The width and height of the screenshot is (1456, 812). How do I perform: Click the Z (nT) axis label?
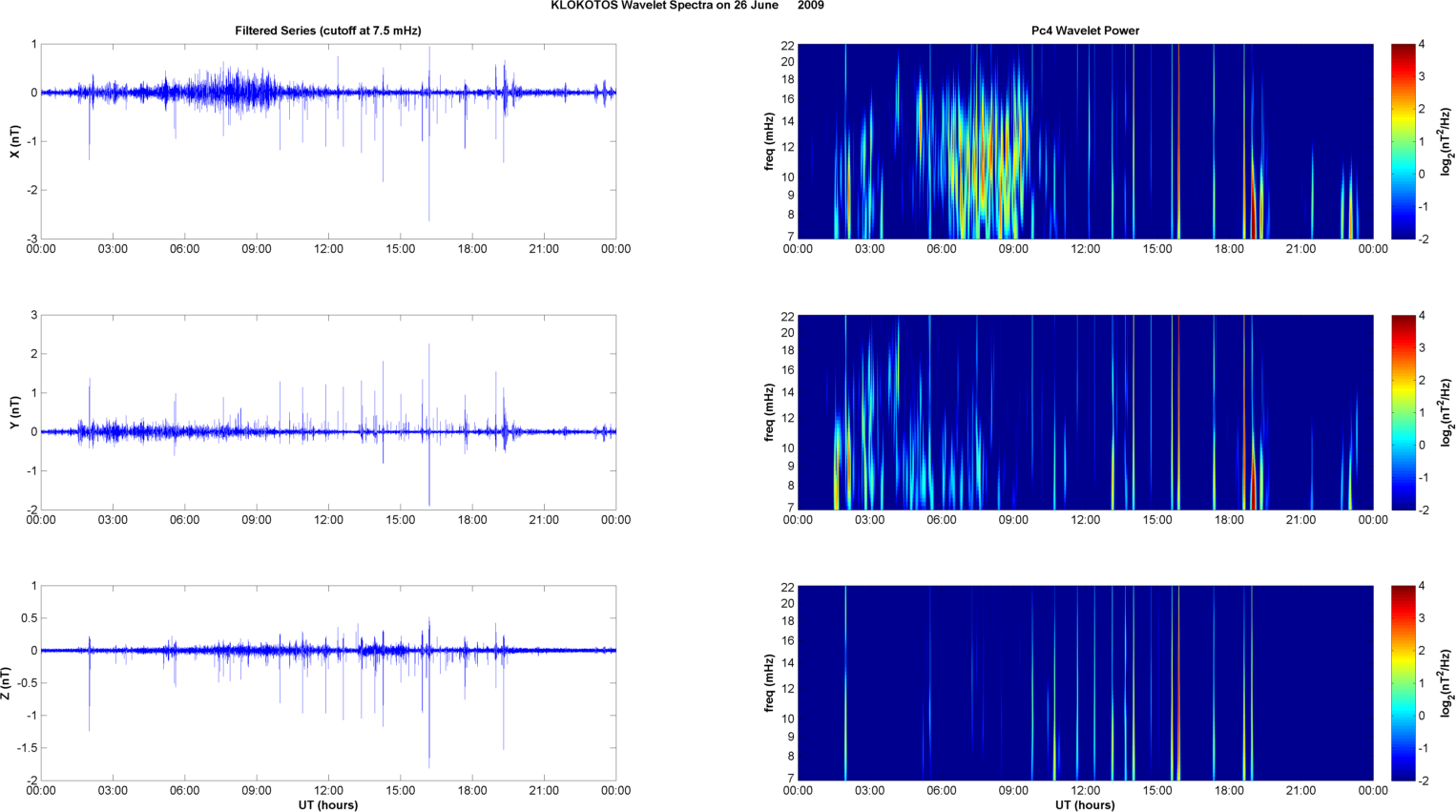pos(7,683)
